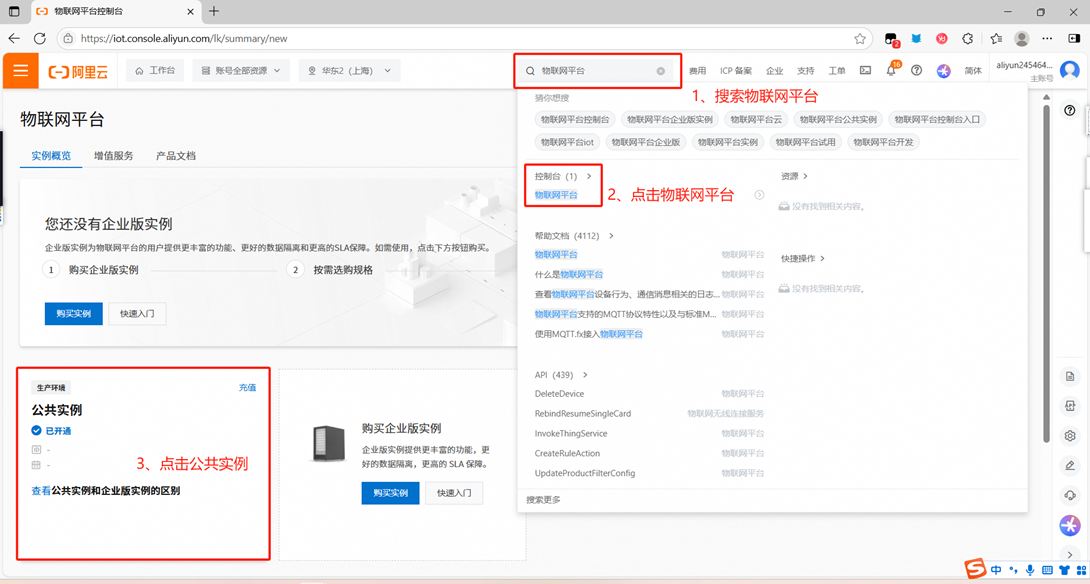
Task: Open the 工单 menu
Action: 837,71
